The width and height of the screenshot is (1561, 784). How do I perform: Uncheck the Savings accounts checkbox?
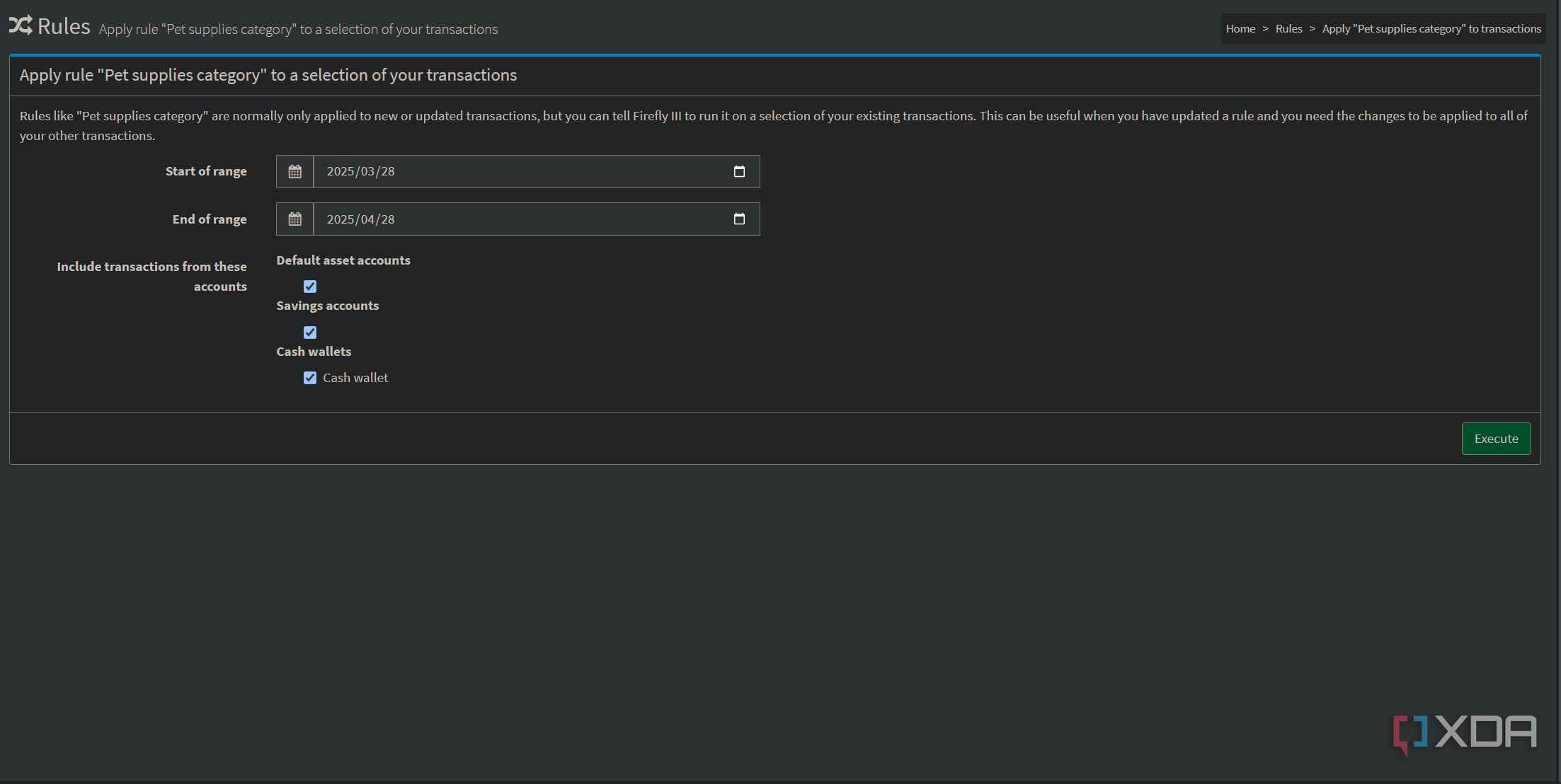click(x=310, y=333)
